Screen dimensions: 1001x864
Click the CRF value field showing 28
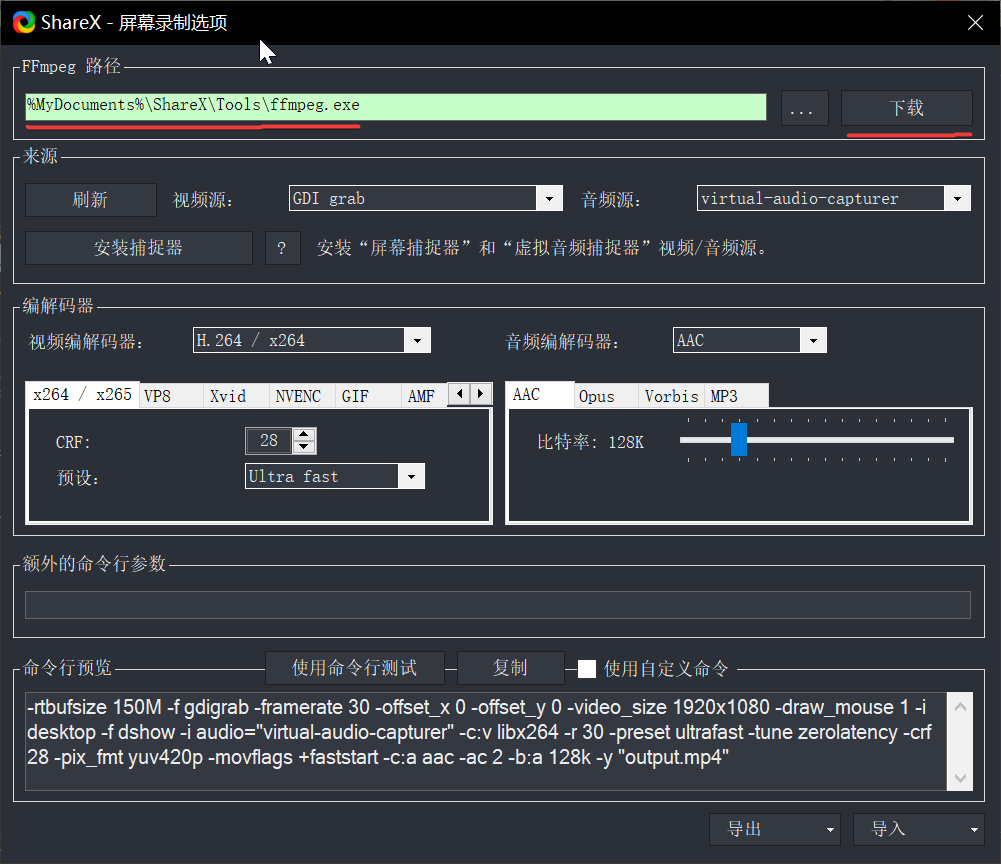[269, 441]
